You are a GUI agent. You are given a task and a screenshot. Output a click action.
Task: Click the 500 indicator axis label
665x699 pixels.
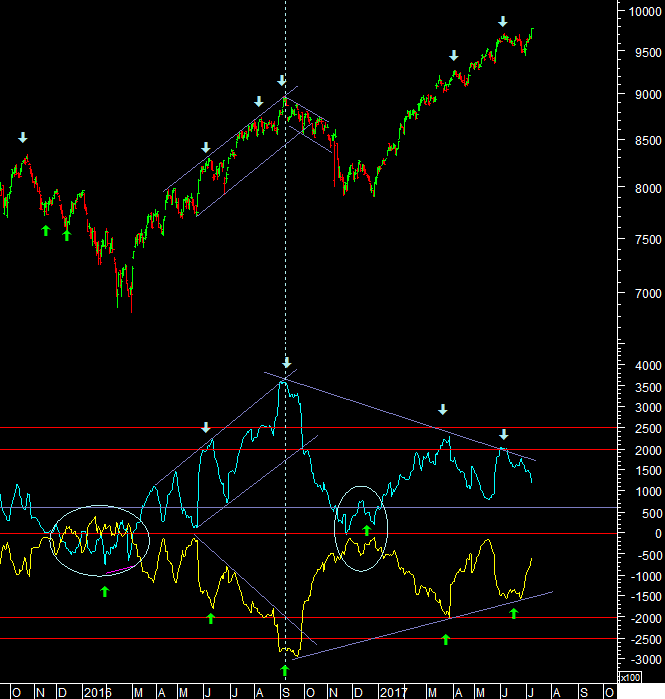click(651, 514)
